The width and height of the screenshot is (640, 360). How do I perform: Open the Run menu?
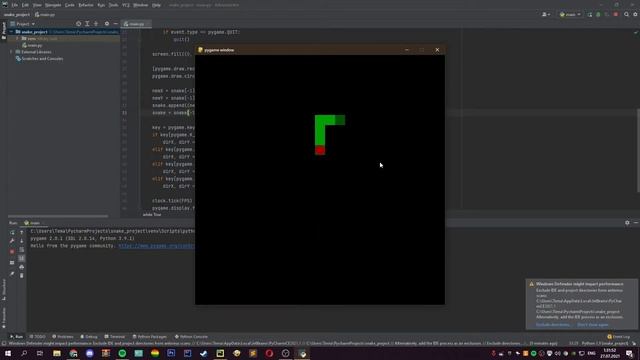pyautogui.click(x=101, y=5)
